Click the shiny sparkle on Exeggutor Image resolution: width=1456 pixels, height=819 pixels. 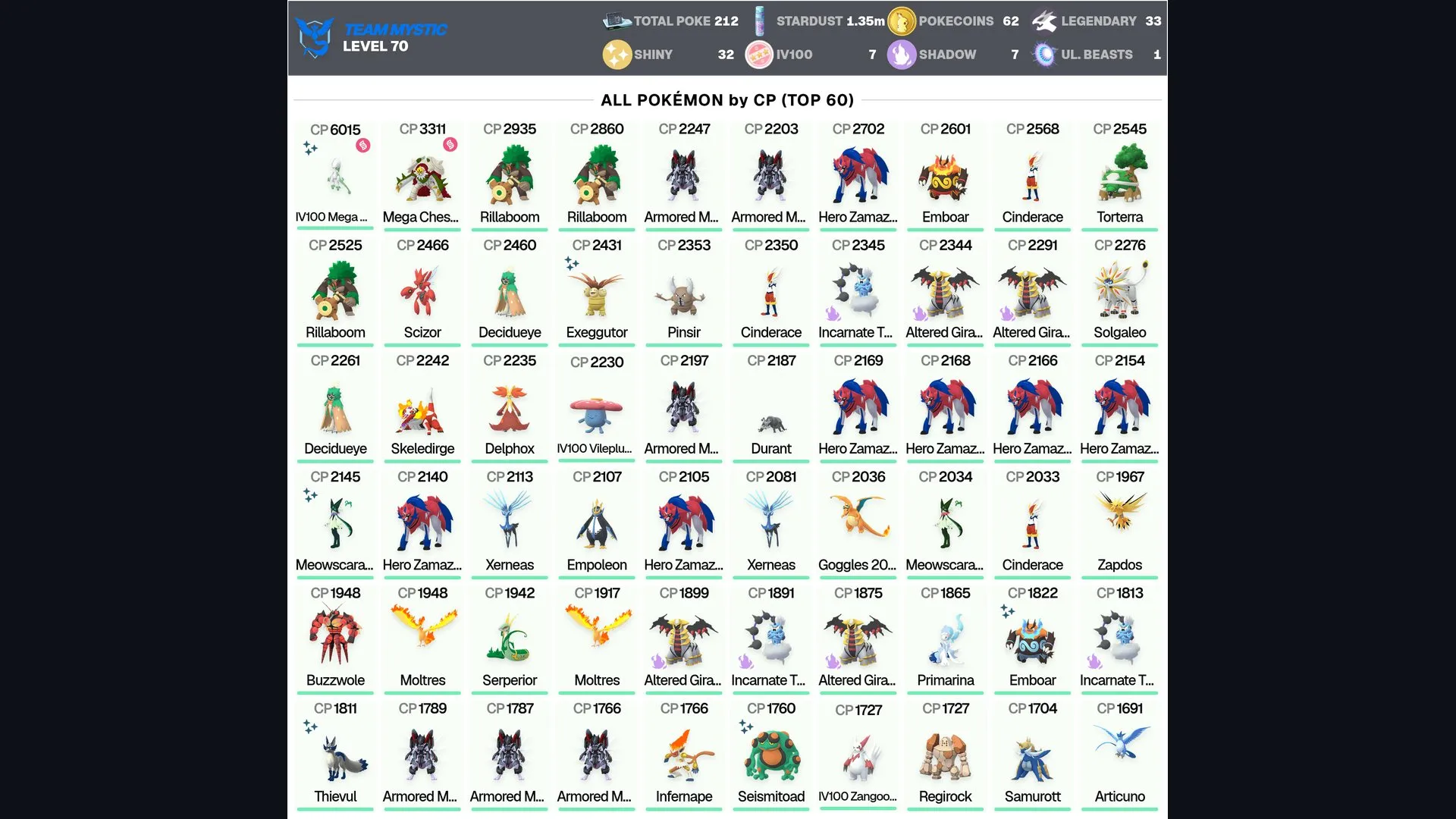(x=572, y=264)
